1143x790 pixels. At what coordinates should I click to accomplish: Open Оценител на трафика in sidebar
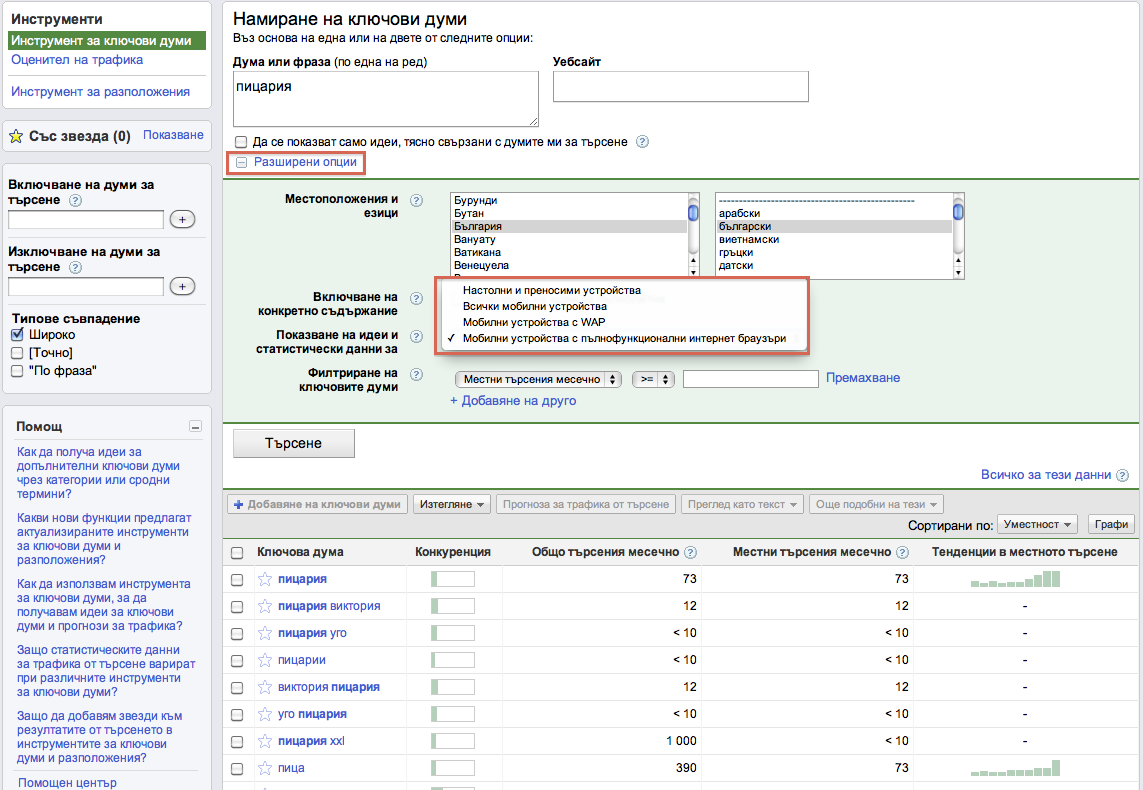(x=77, y=60)
